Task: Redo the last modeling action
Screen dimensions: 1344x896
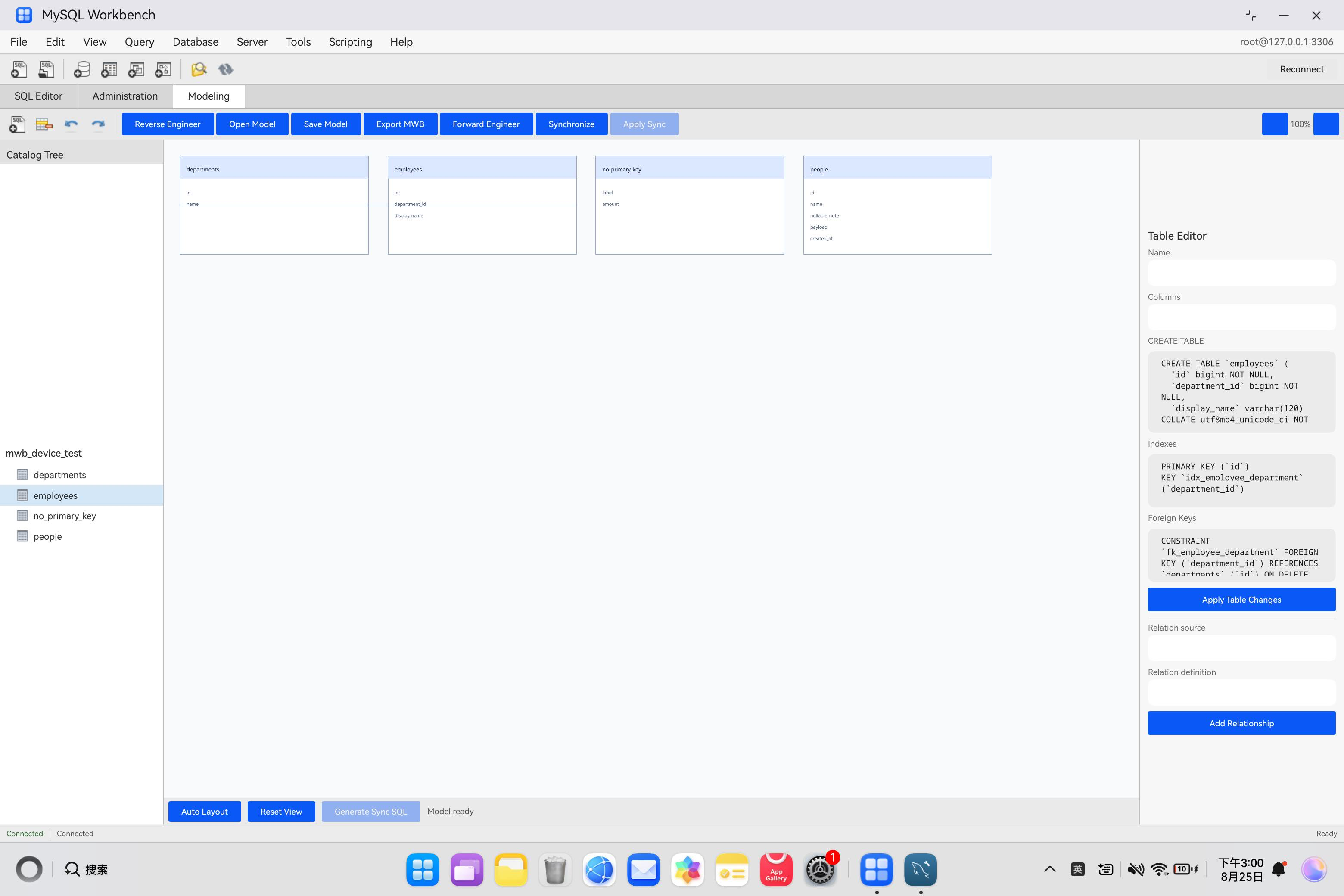Action: tap(98, 124)
